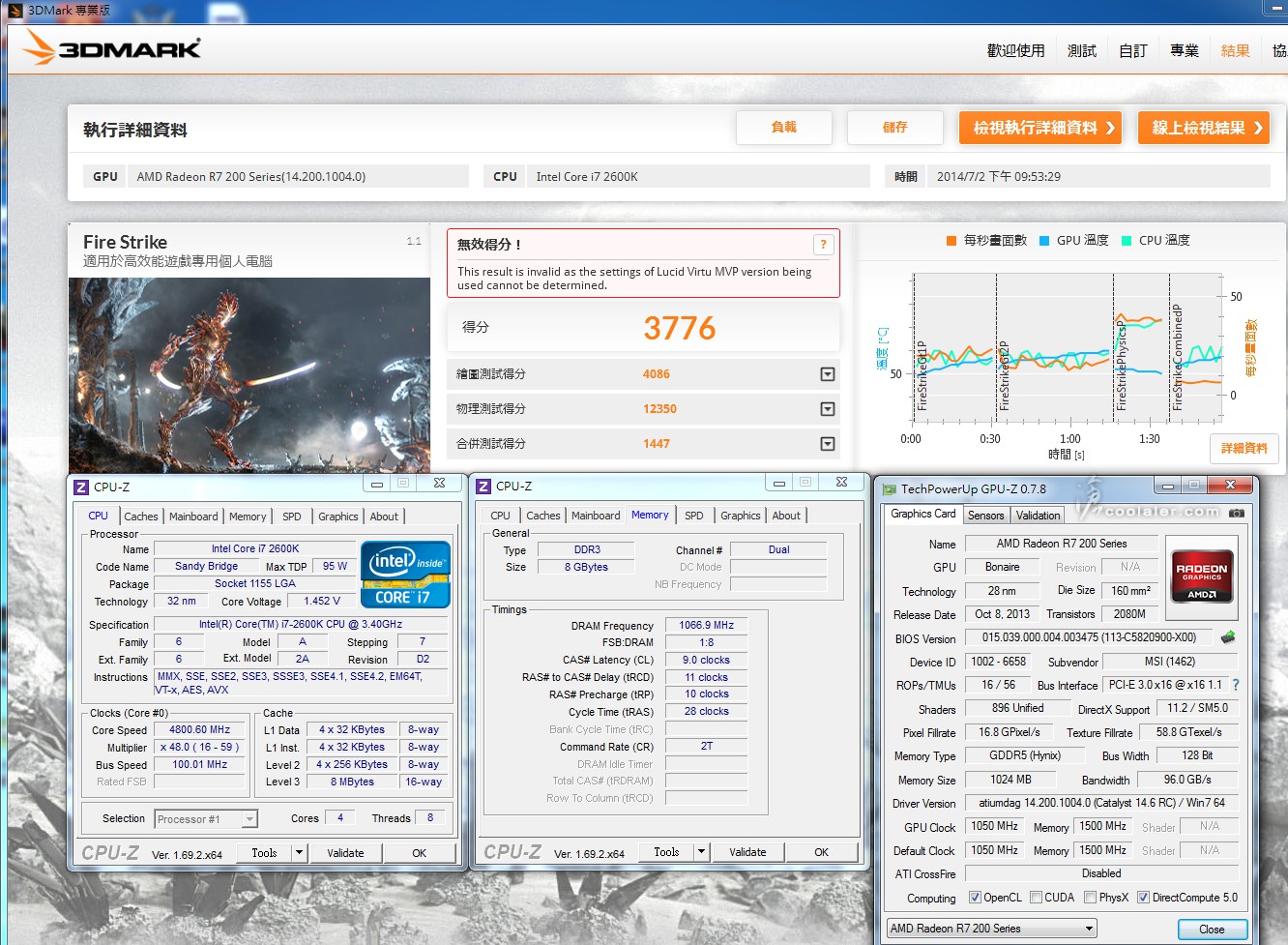Open the 專業 menu in 3DMark header

pyautogui.click(x=1185, y=50)
